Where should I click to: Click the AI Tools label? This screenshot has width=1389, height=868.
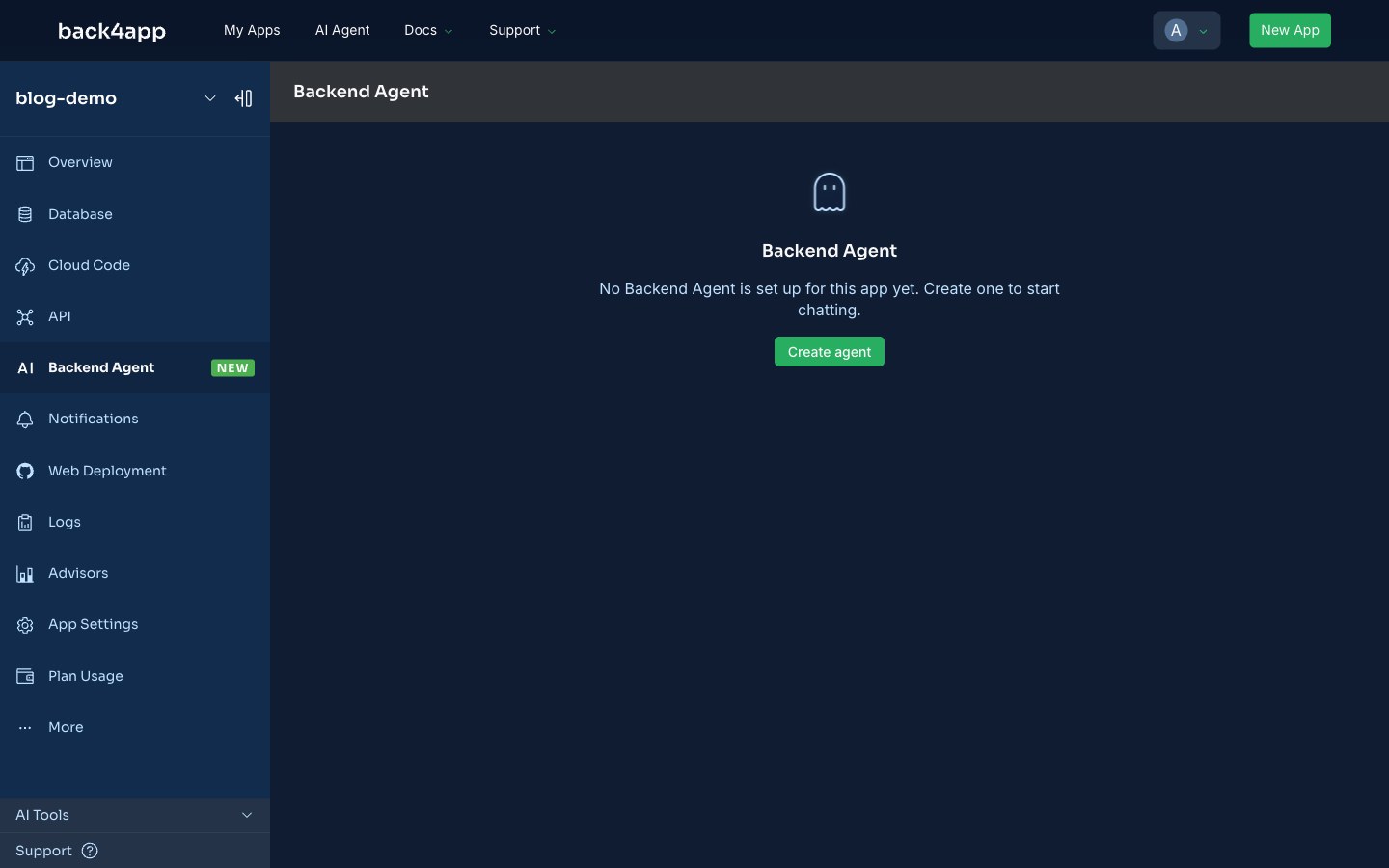pos(42,815)
